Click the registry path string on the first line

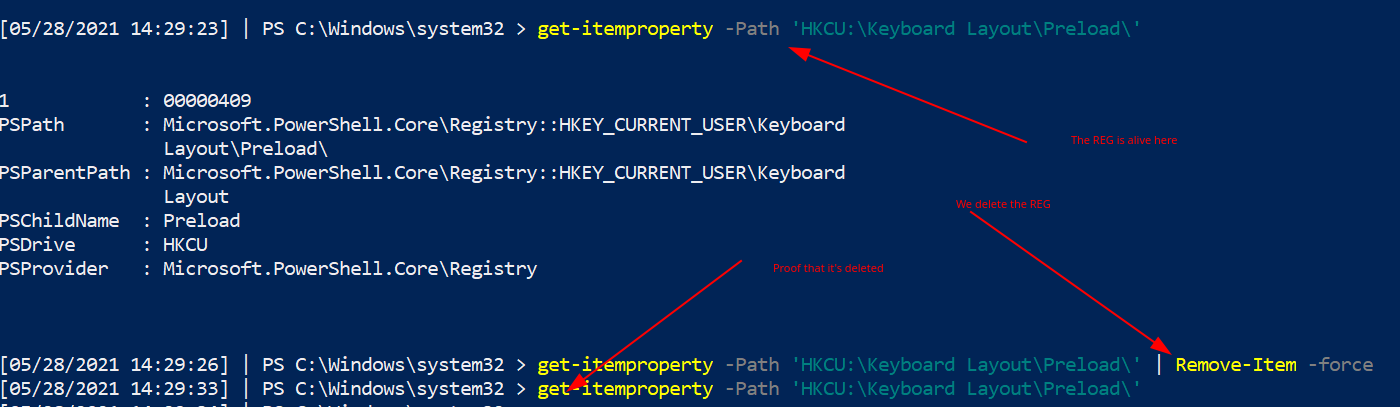point(965,29)
